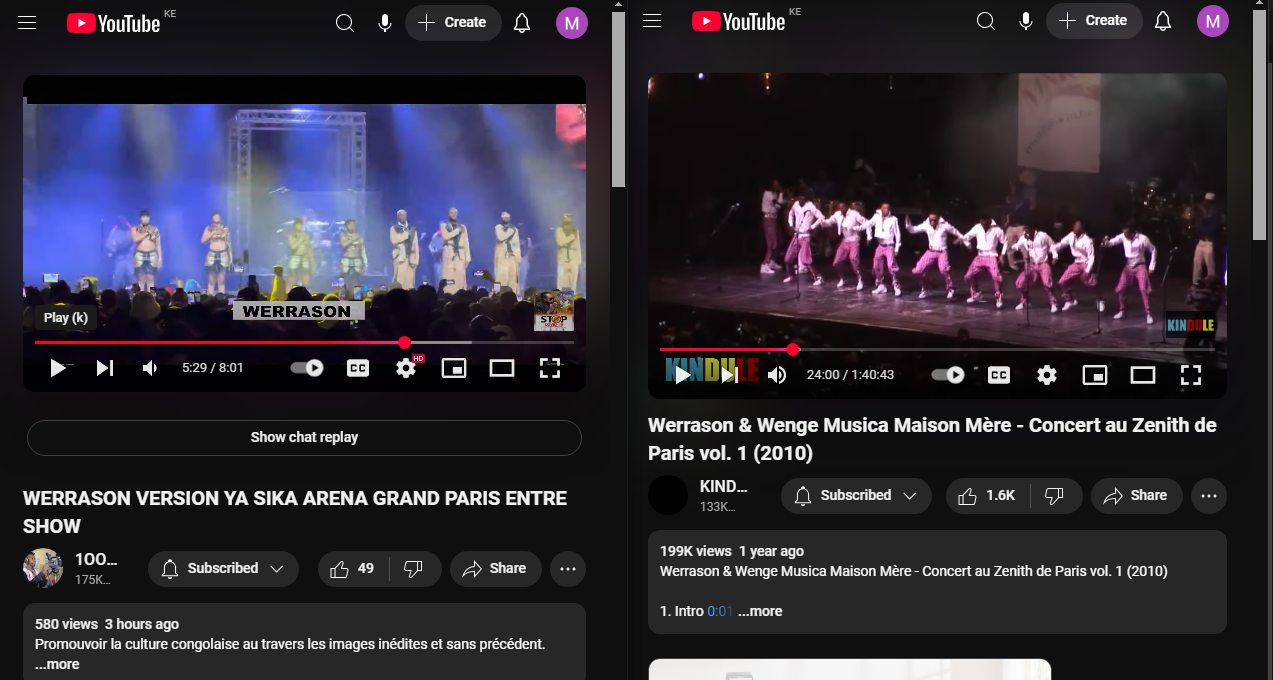This screenshot has width=1273, height=680.
Task: Click the YouTube logo in the left window
Action: tap(114, 23)
